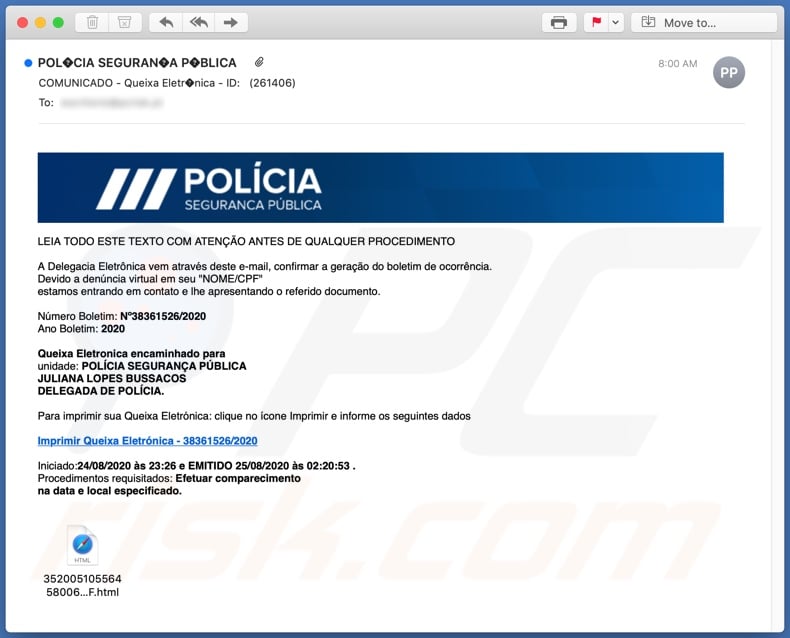Click the Ano Boletim: 2020 line
790x638 pixels.
[x=81, y=329]
